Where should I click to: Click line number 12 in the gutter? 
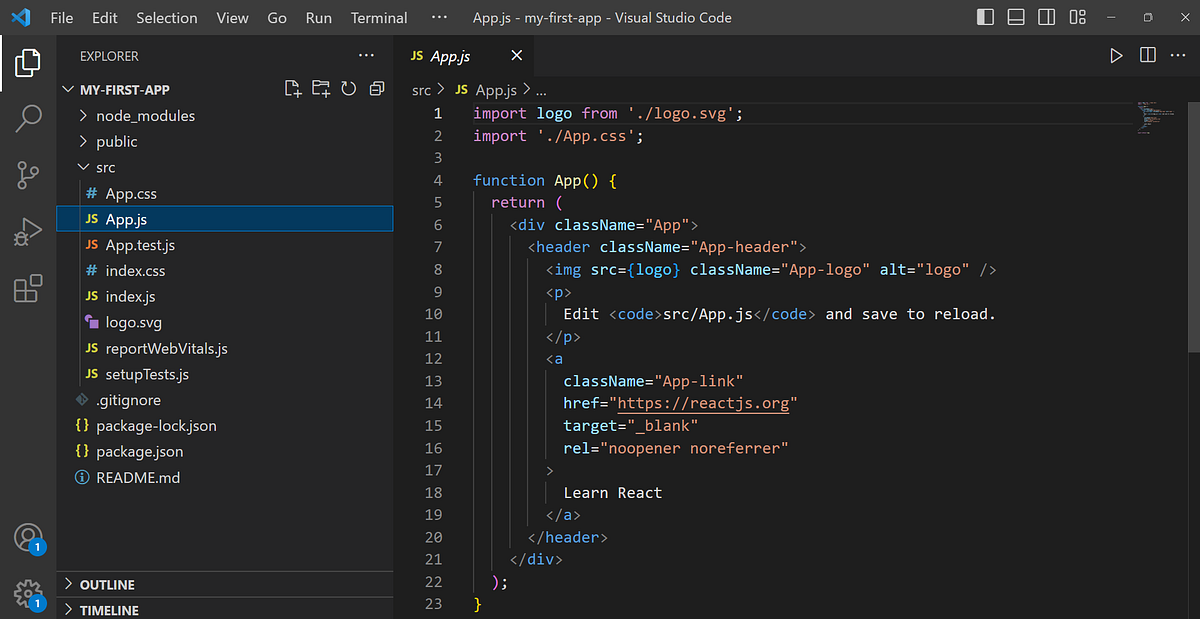(x=433, y=358)
